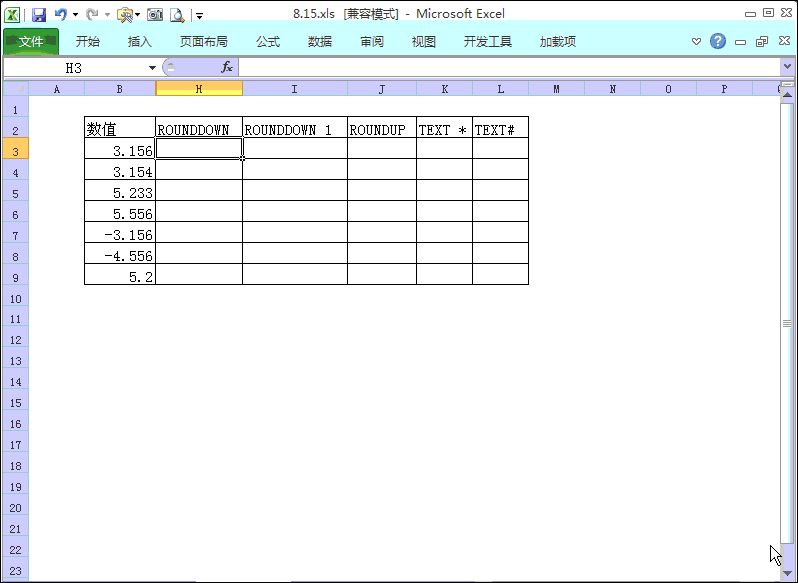
Task: Select the 数值 header cell
Action: click(120, 127)
